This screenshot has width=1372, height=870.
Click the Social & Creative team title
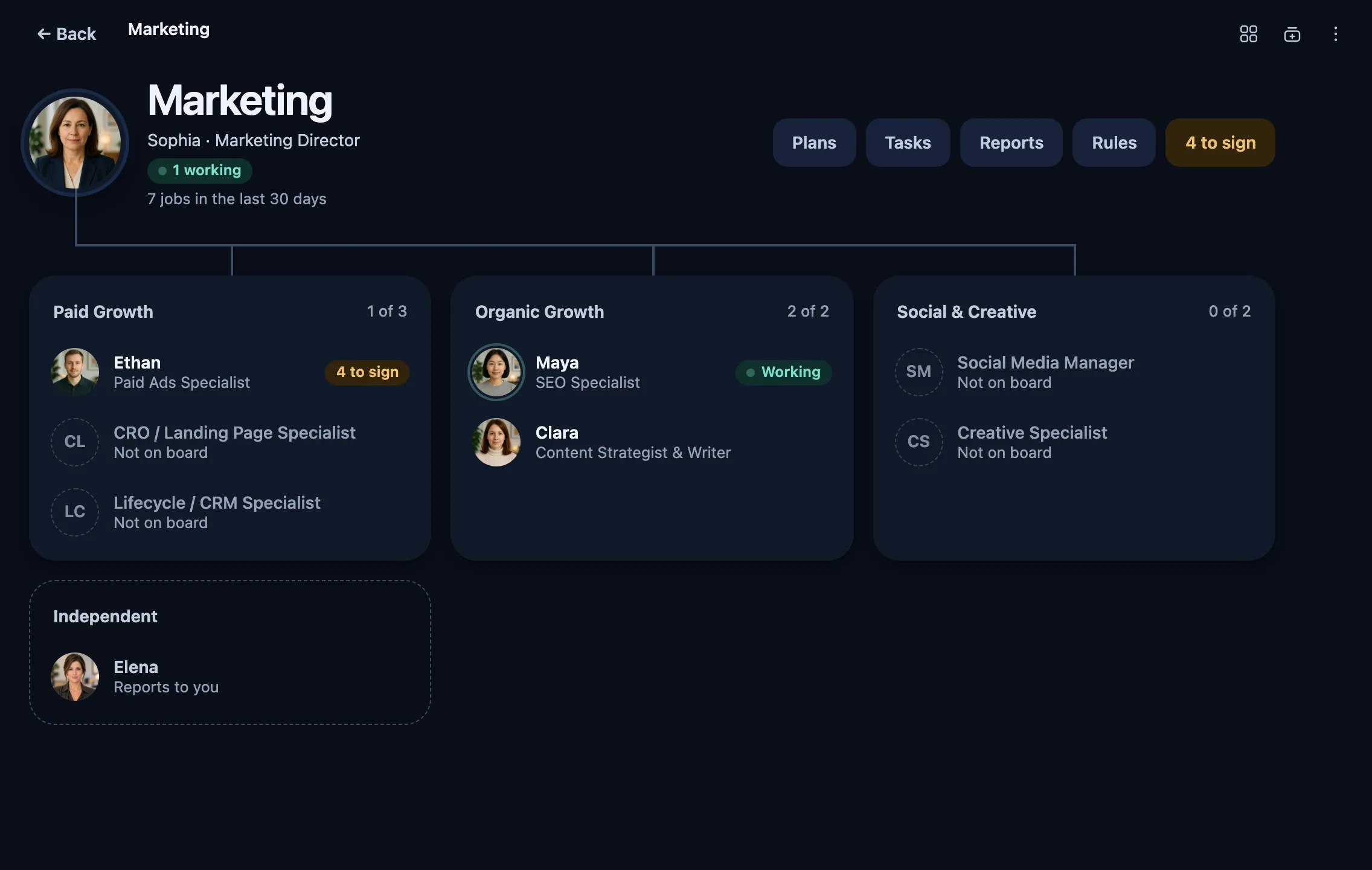point(966,312)
